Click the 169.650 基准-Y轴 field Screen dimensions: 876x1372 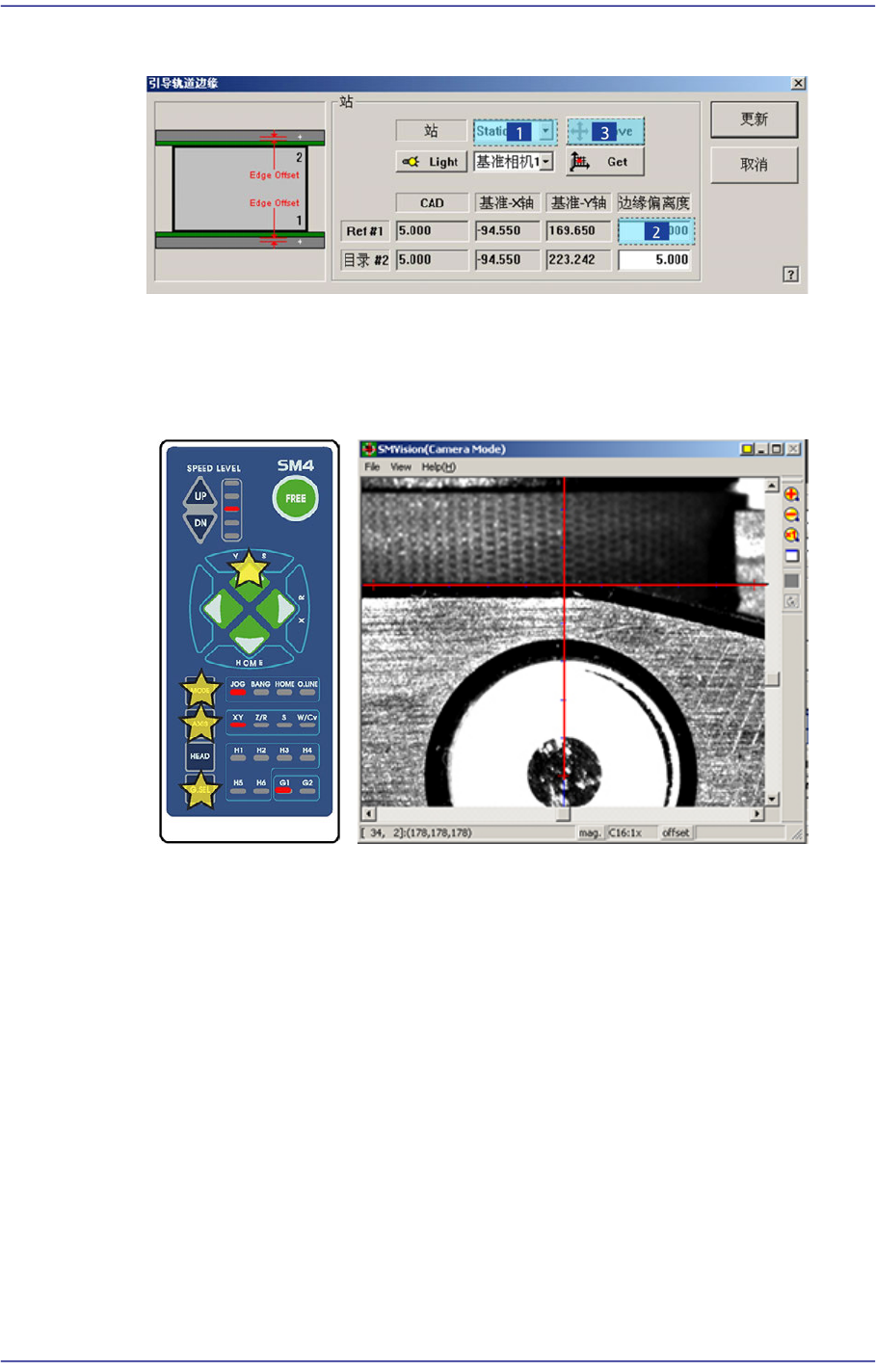(578, 231)
